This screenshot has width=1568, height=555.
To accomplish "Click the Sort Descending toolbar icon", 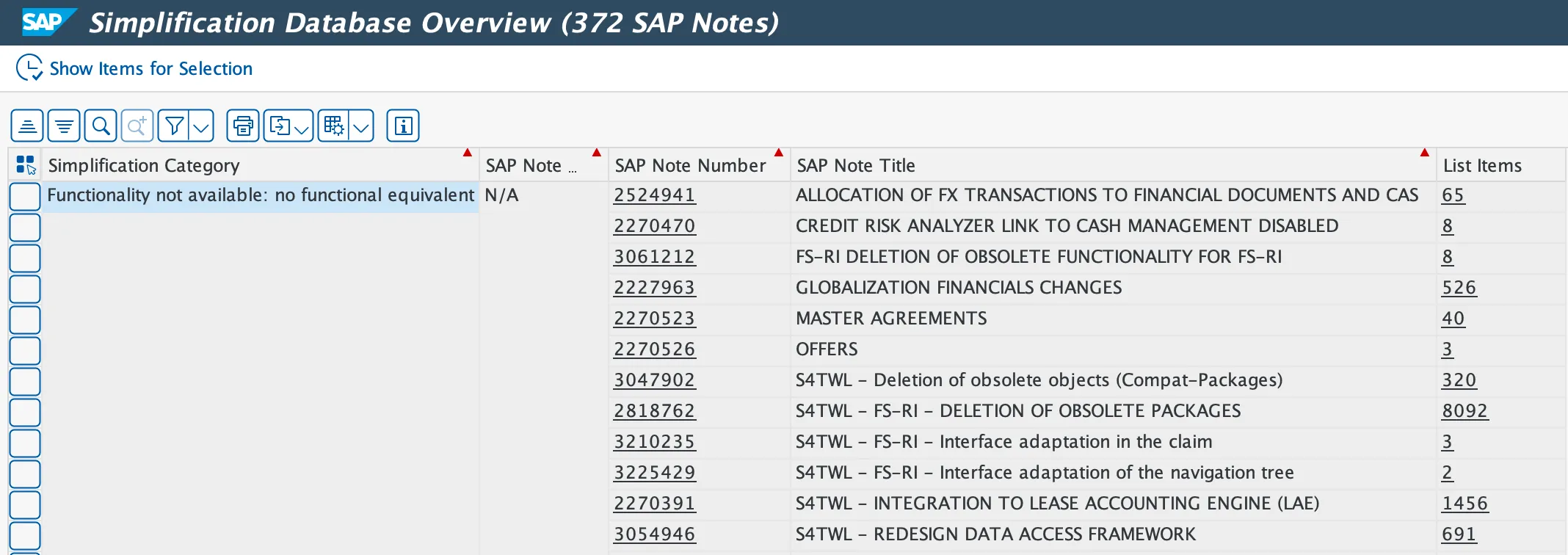I will point(64,126).
